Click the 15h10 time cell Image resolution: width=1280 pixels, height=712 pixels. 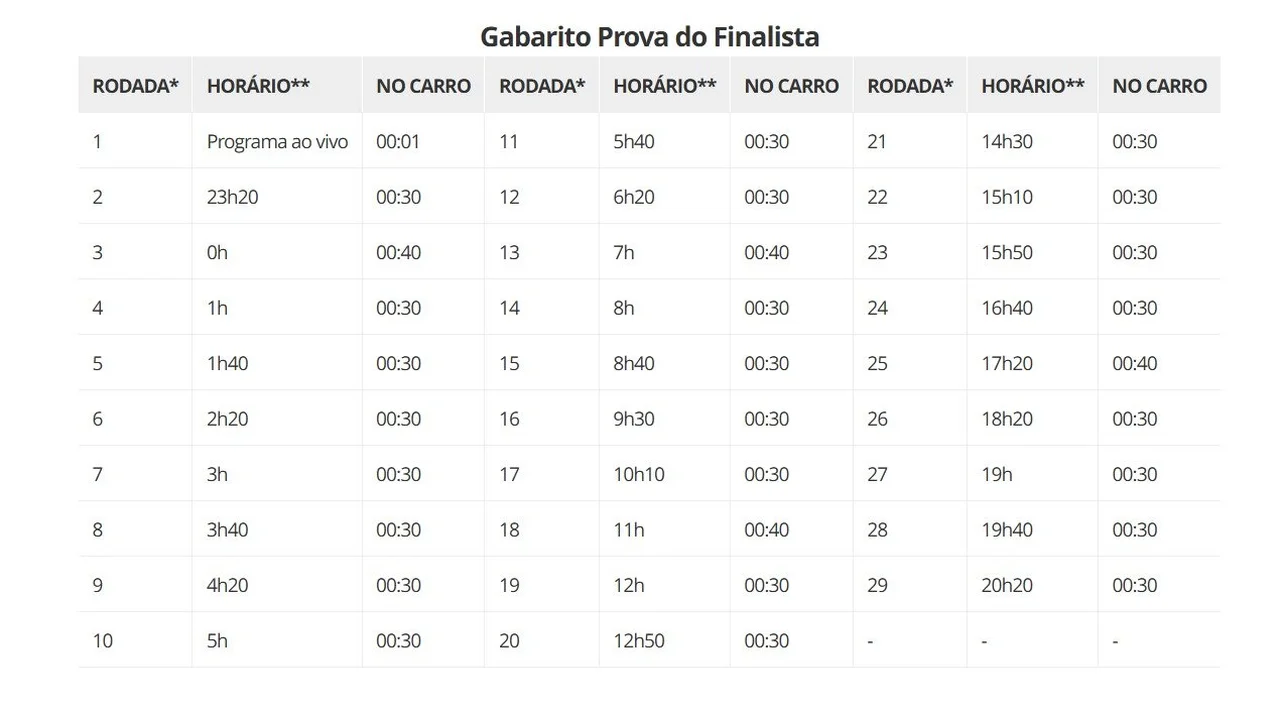coord(1007,197)
